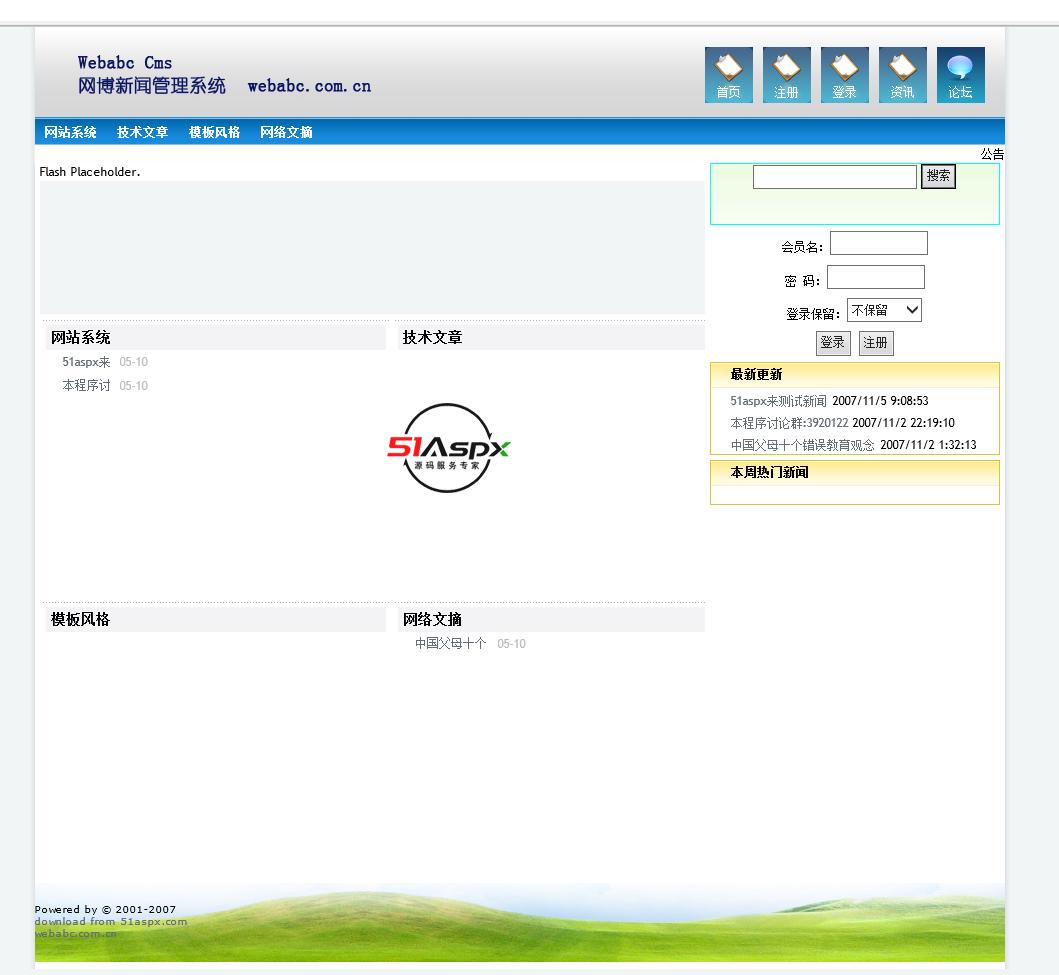Click the webabc.com.cn footer link
Viewport: 1059px width, 975px height.
[76, 934]
